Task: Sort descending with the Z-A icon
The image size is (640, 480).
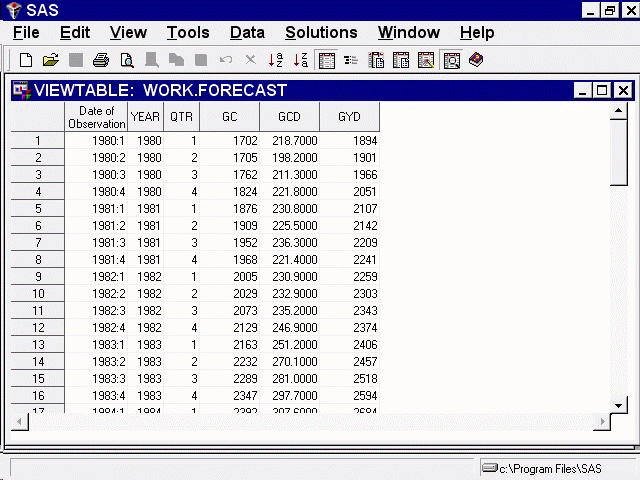Action: coord(301,61)
